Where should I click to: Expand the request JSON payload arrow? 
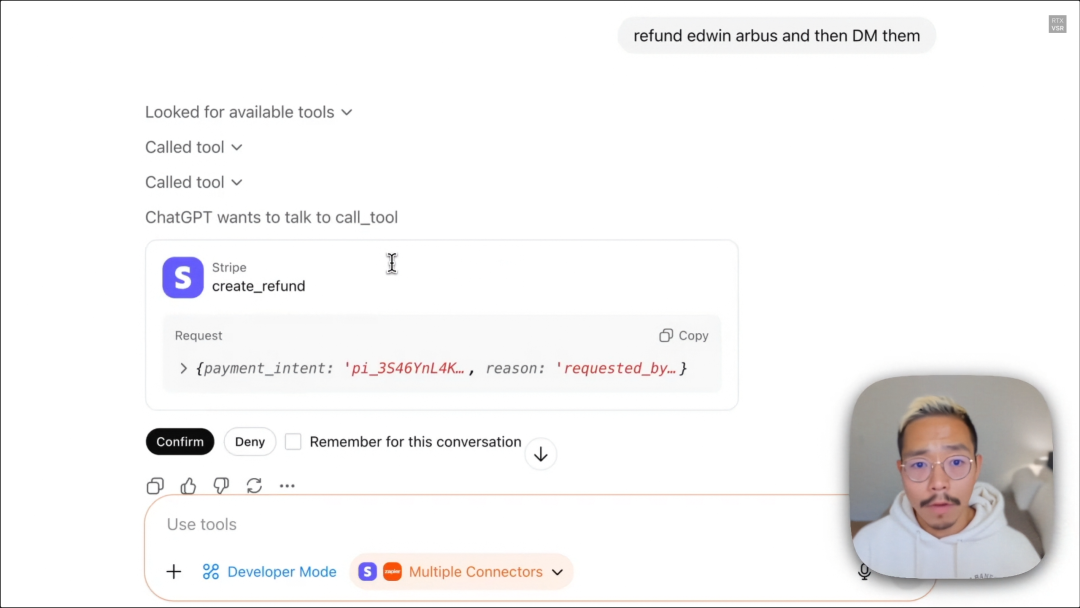click(184, 369)
